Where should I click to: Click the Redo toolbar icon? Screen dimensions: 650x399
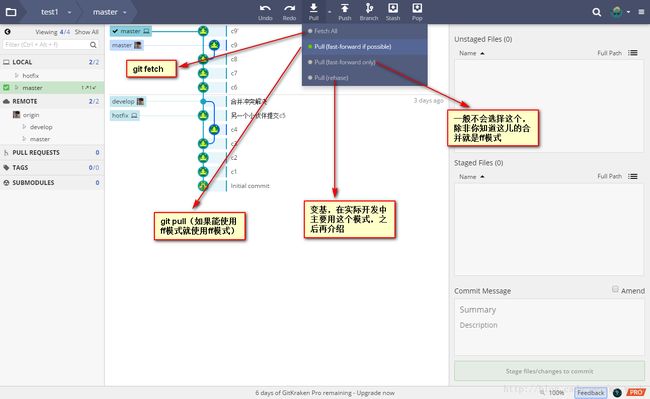[x=289, y=12]
